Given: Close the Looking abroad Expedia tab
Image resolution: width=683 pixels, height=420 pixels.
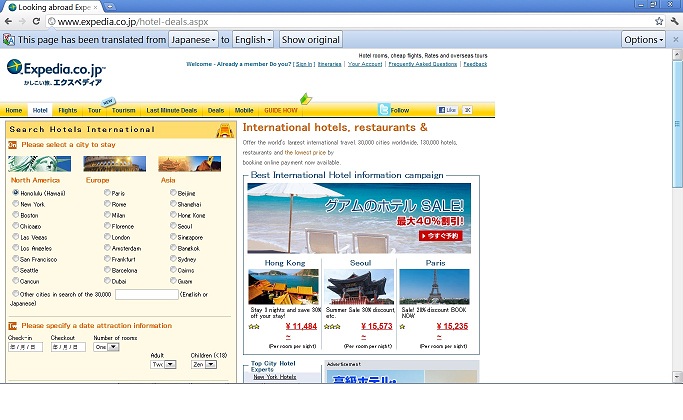Looking at the screenshot, I should (x=95, y=7).
